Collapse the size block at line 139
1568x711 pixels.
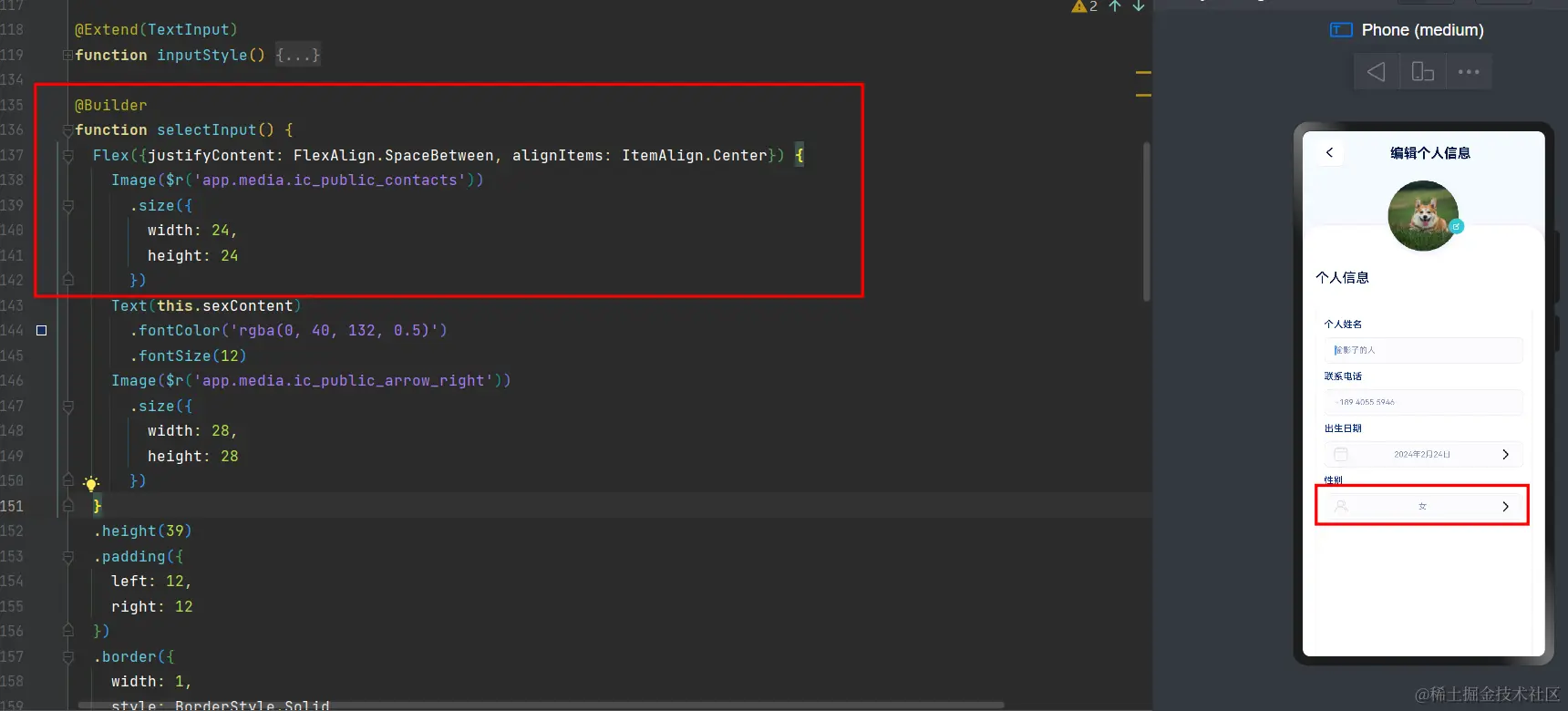[67, 206]
